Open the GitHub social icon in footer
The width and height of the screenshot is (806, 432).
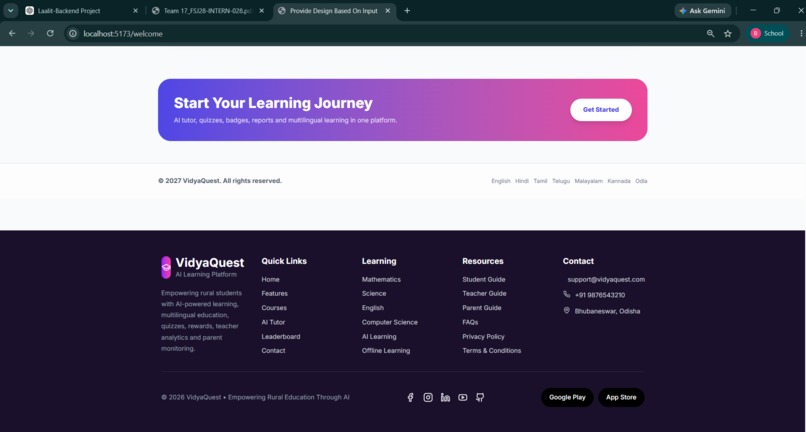coord(480,397)
